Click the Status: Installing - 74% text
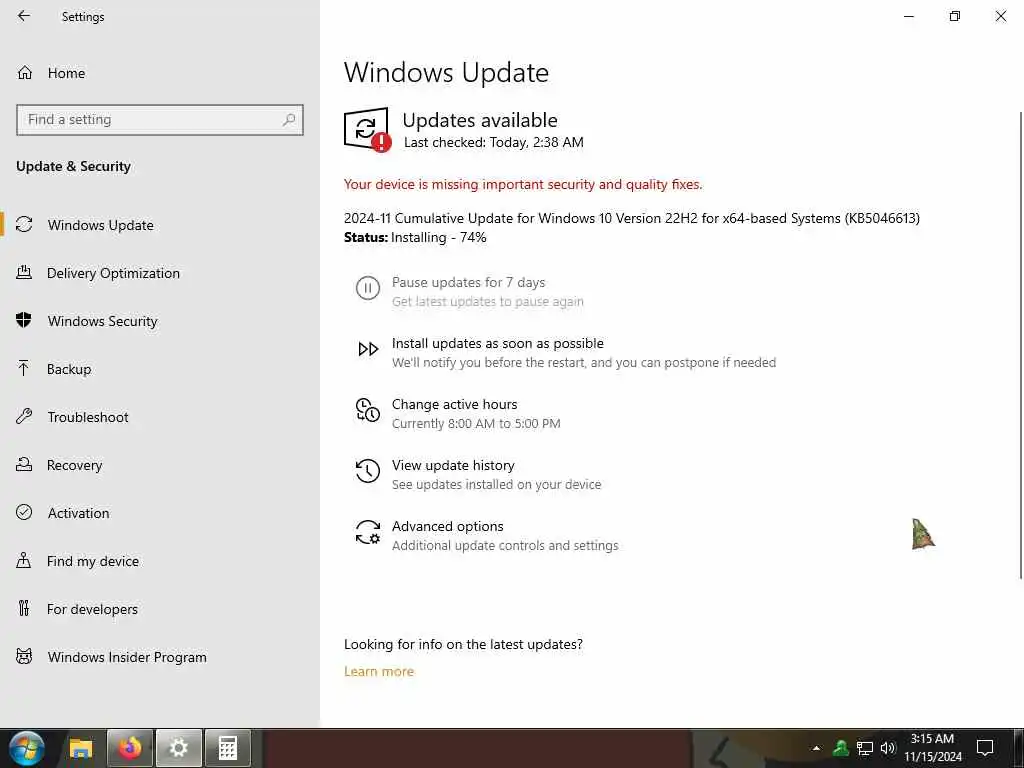The image size is (1024, 768). [x=415, y=237]
